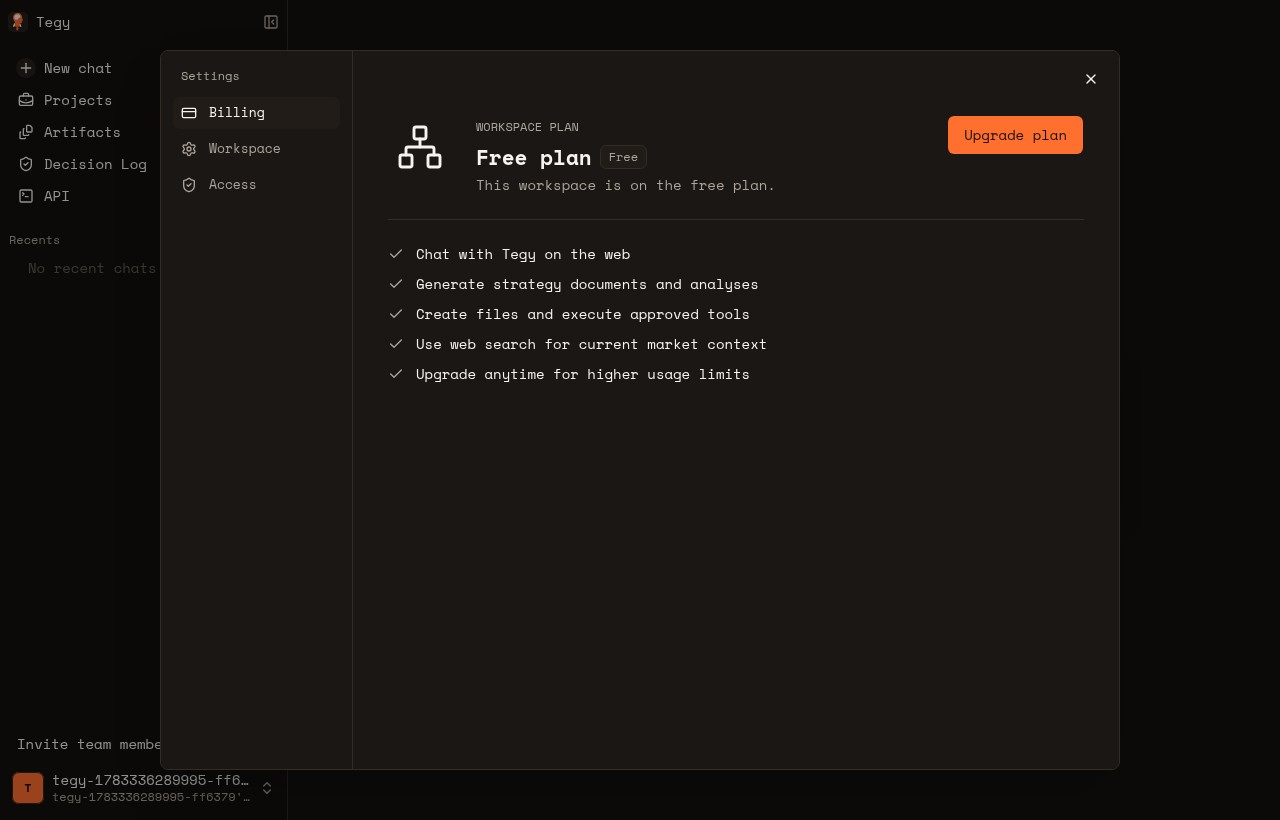
Task: Click Invite team members link
Action: 89,744
